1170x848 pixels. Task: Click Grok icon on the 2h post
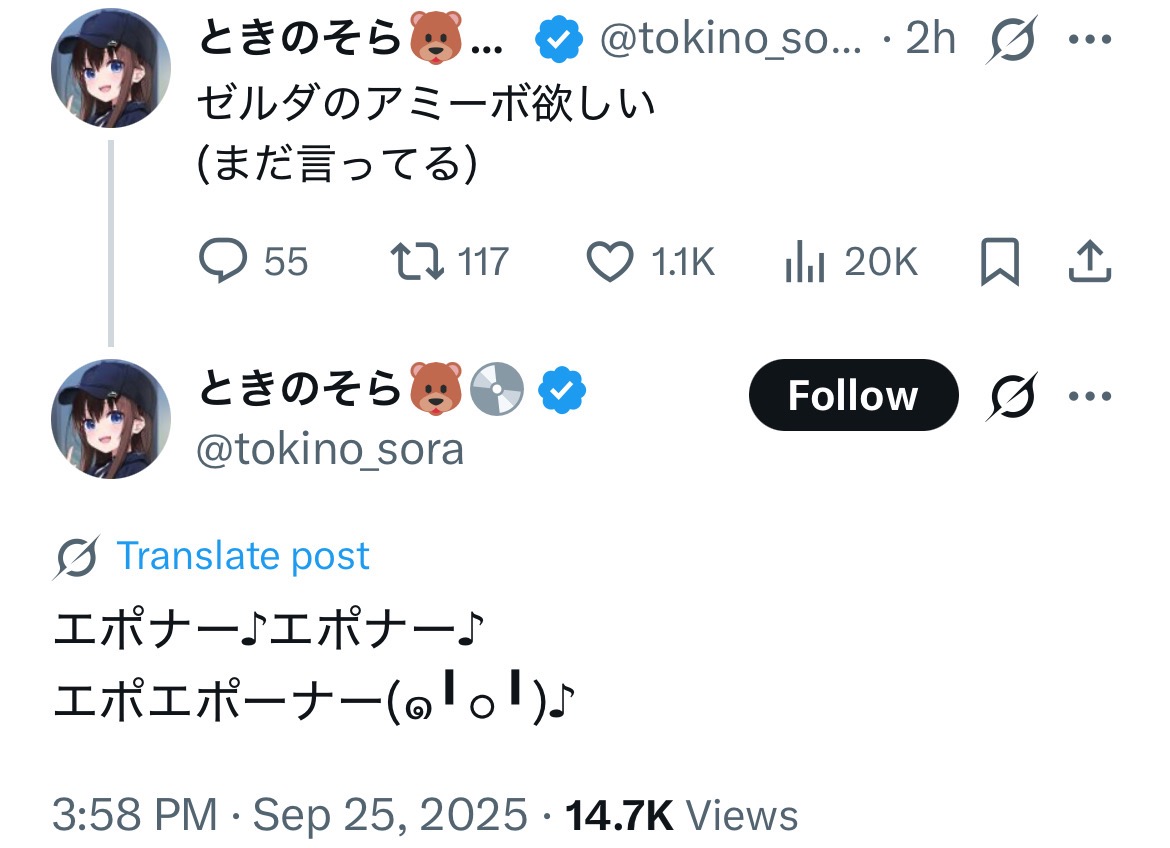[x=1012, y=41]
